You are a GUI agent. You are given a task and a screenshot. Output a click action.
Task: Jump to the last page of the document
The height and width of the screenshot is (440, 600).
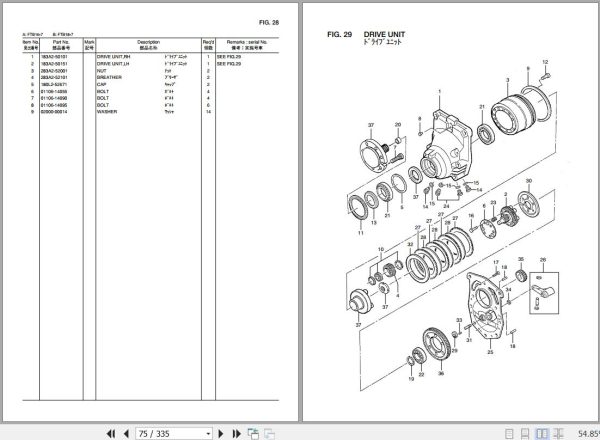point(236,433)
